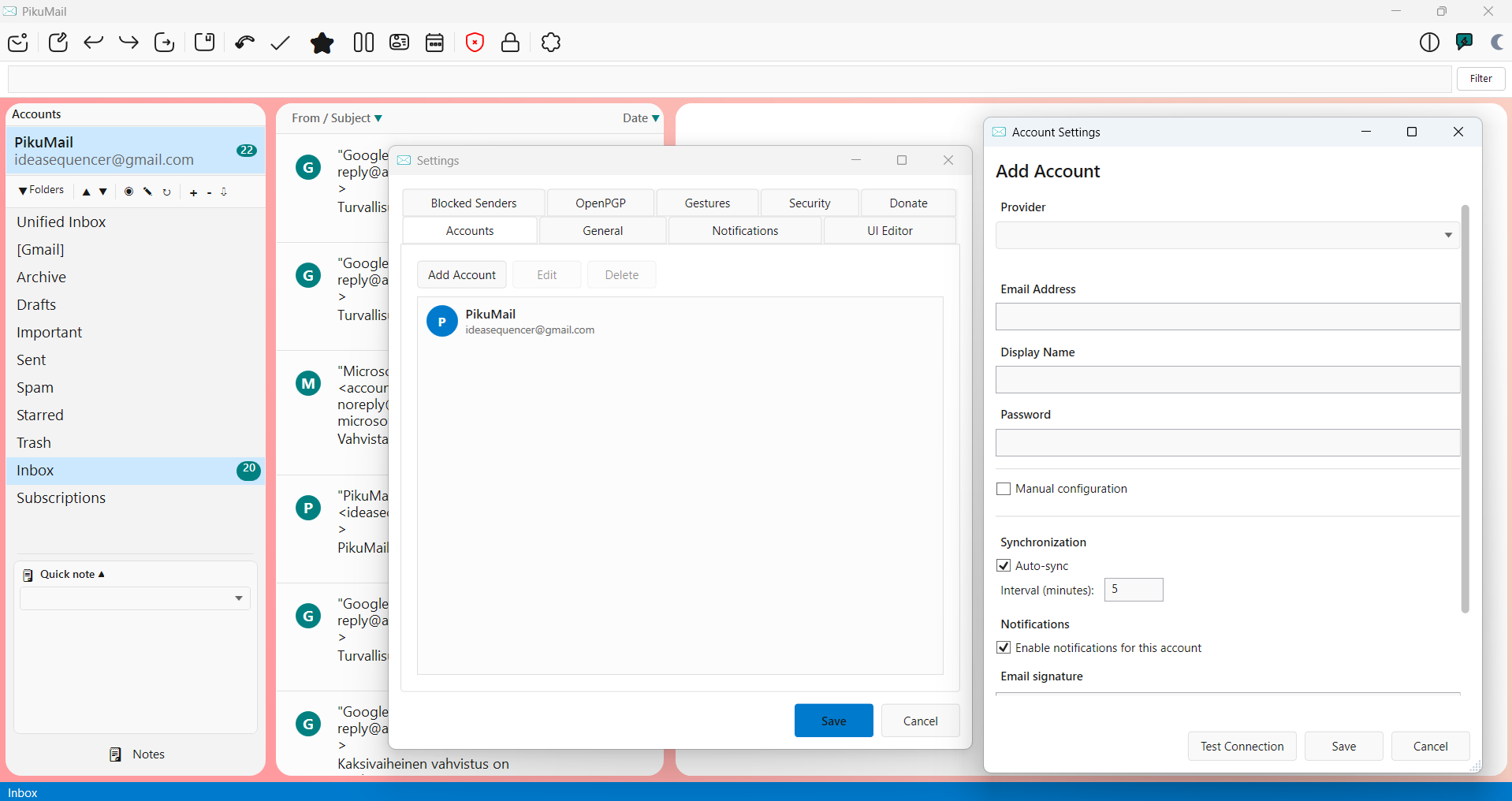Screen dimensions: 1512x801
Task: Click the padlock icon in toolbar
Action: (x=510, y=43)
